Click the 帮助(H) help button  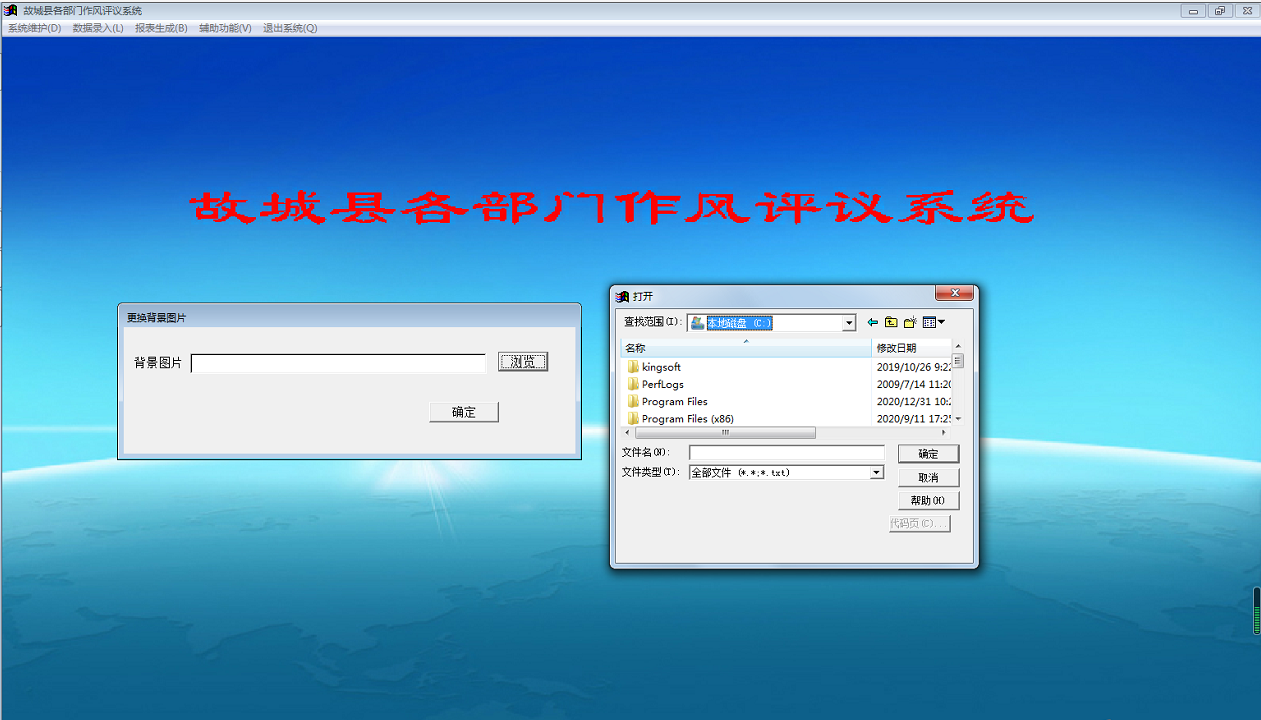point(929,500)
